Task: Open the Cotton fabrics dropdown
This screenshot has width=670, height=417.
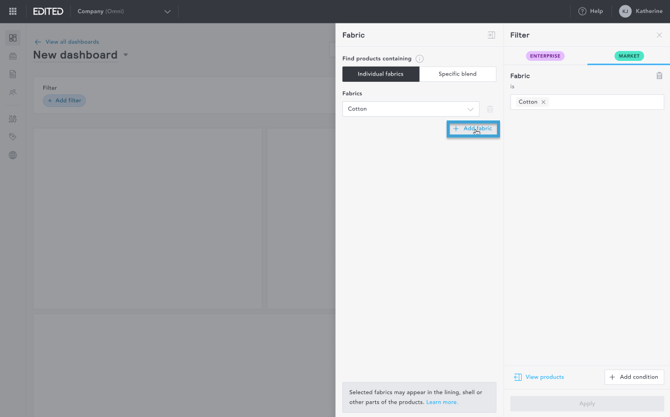Action: tap(411, 109)
